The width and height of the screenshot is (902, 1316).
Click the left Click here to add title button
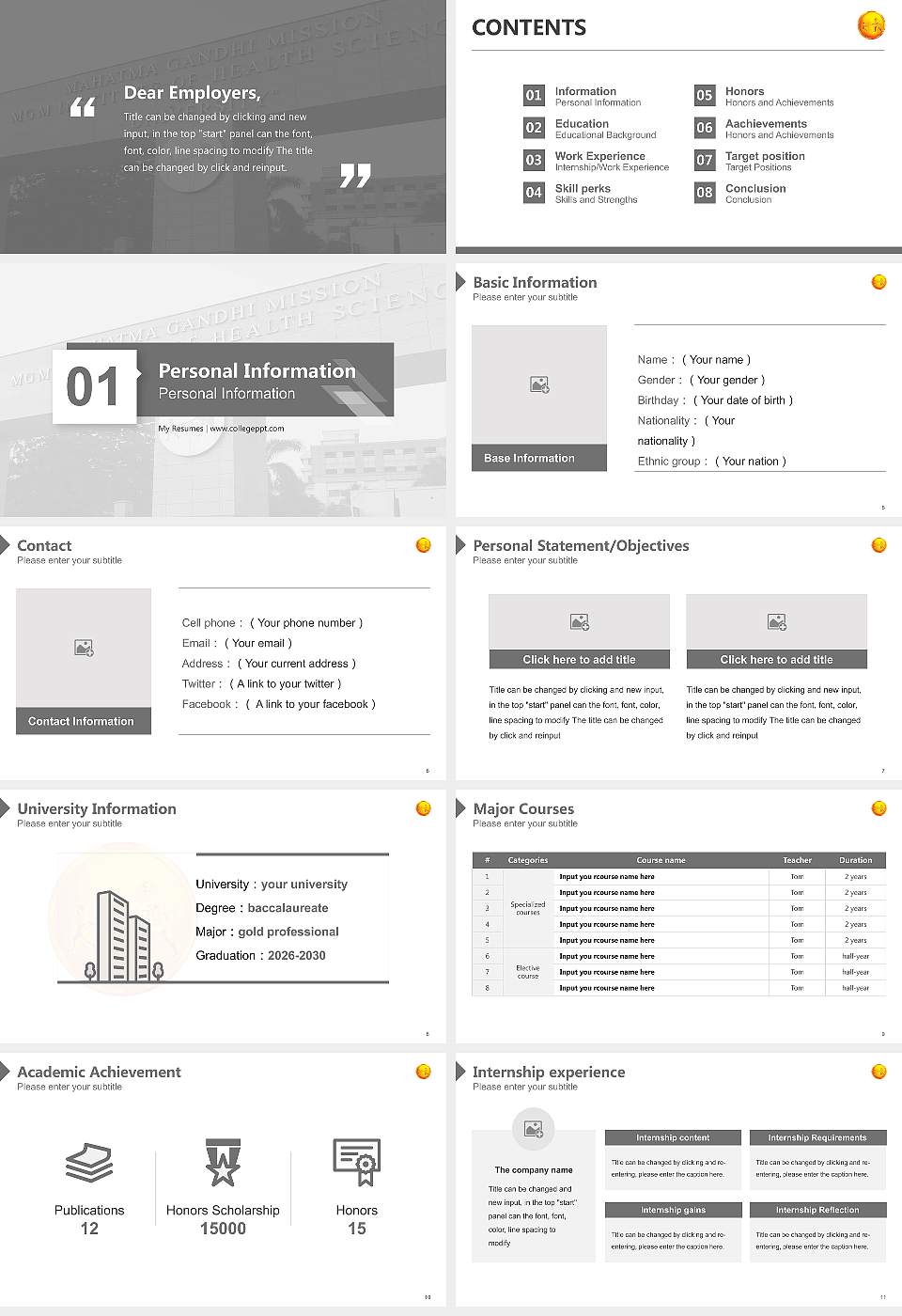[x=579, y=659]
